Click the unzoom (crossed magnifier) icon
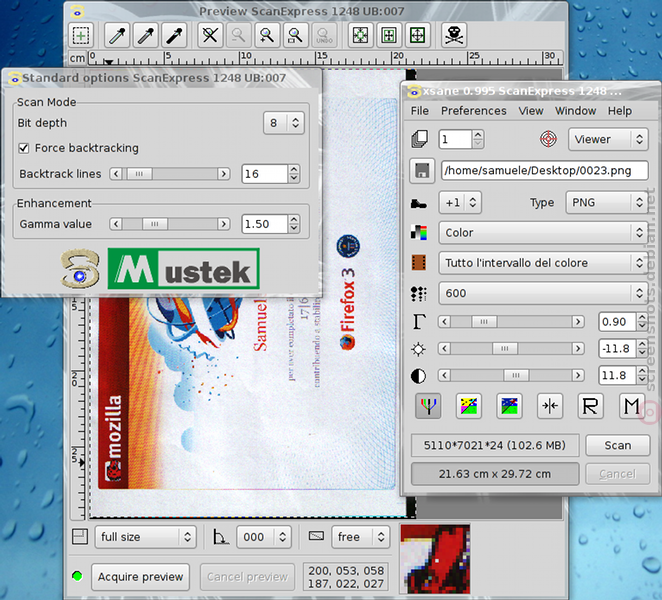Viewport: 662px width, 600px height. tap(210, 35)
